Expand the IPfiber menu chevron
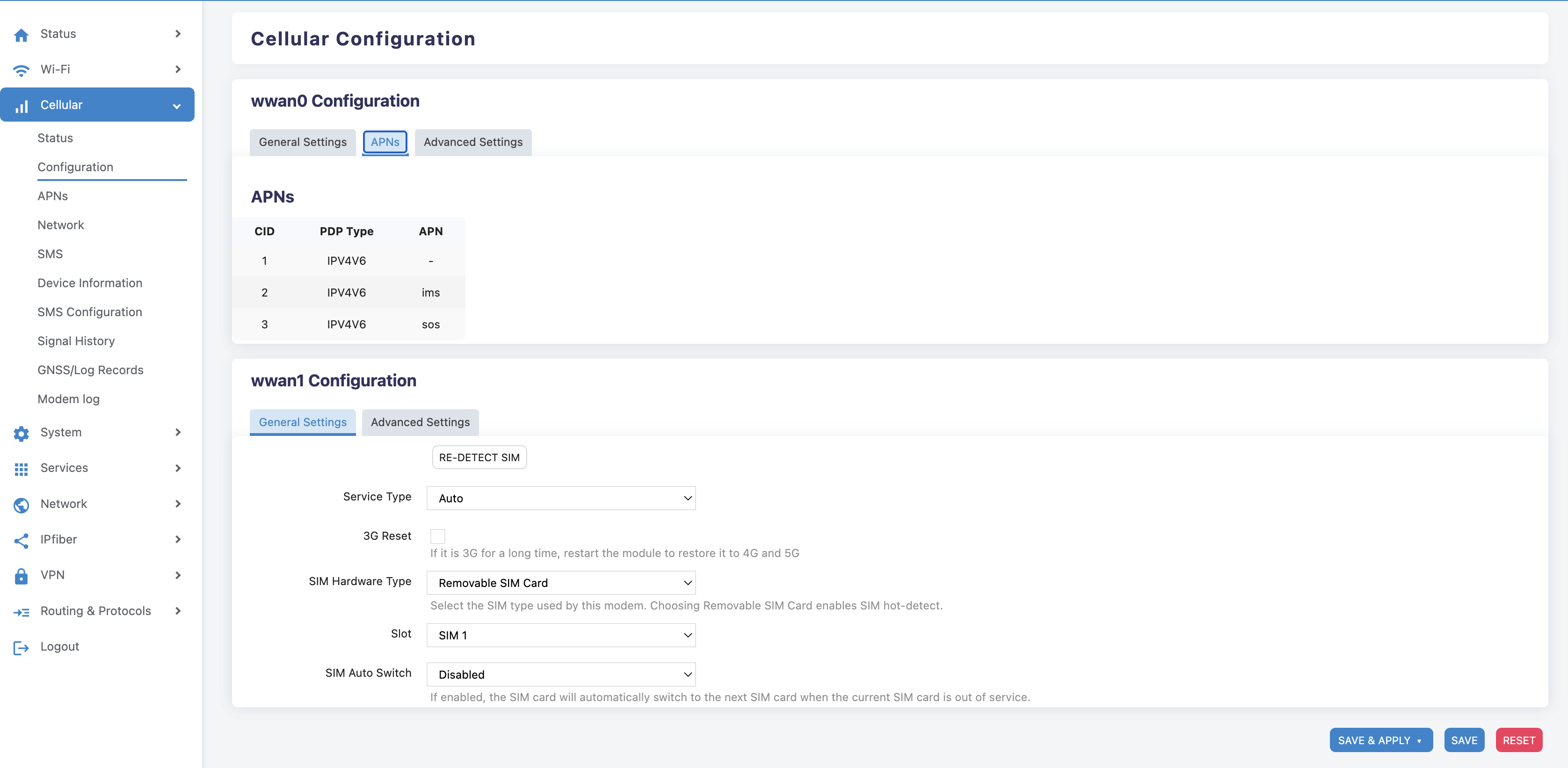 coord(178,539)
